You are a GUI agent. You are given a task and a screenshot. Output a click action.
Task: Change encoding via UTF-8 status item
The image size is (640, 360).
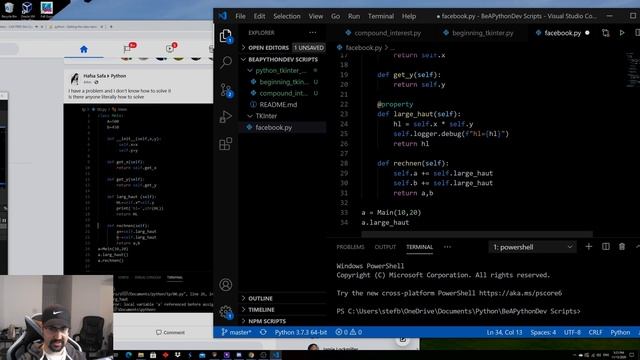click(x=572, y=332)
